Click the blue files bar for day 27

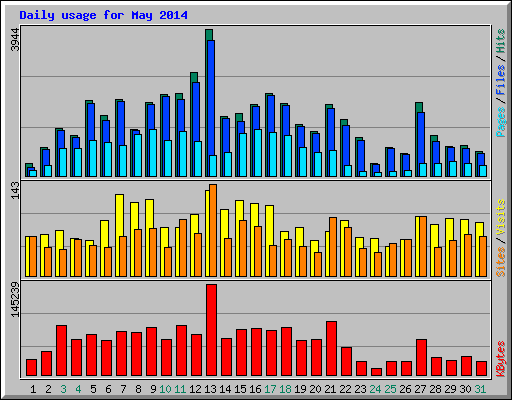coord(421,138)
